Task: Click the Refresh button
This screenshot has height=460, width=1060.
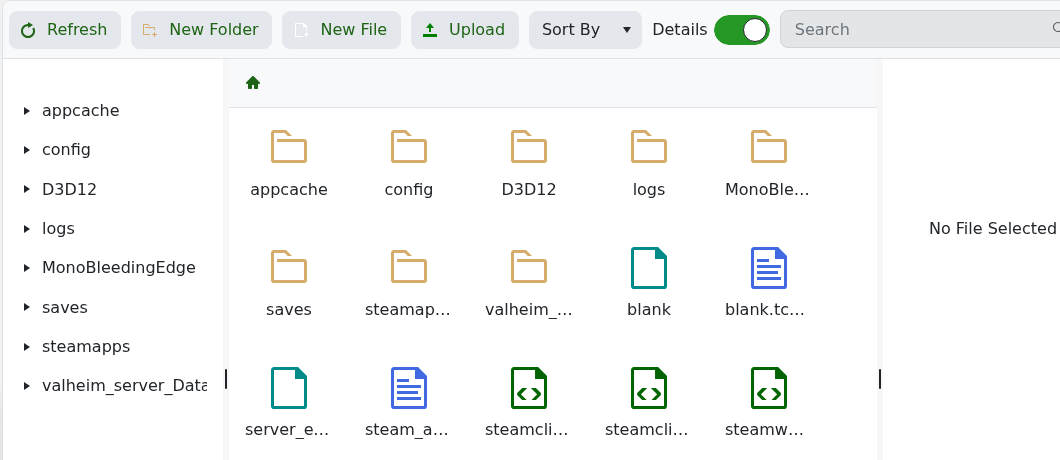Action: (x=65, y=30)
